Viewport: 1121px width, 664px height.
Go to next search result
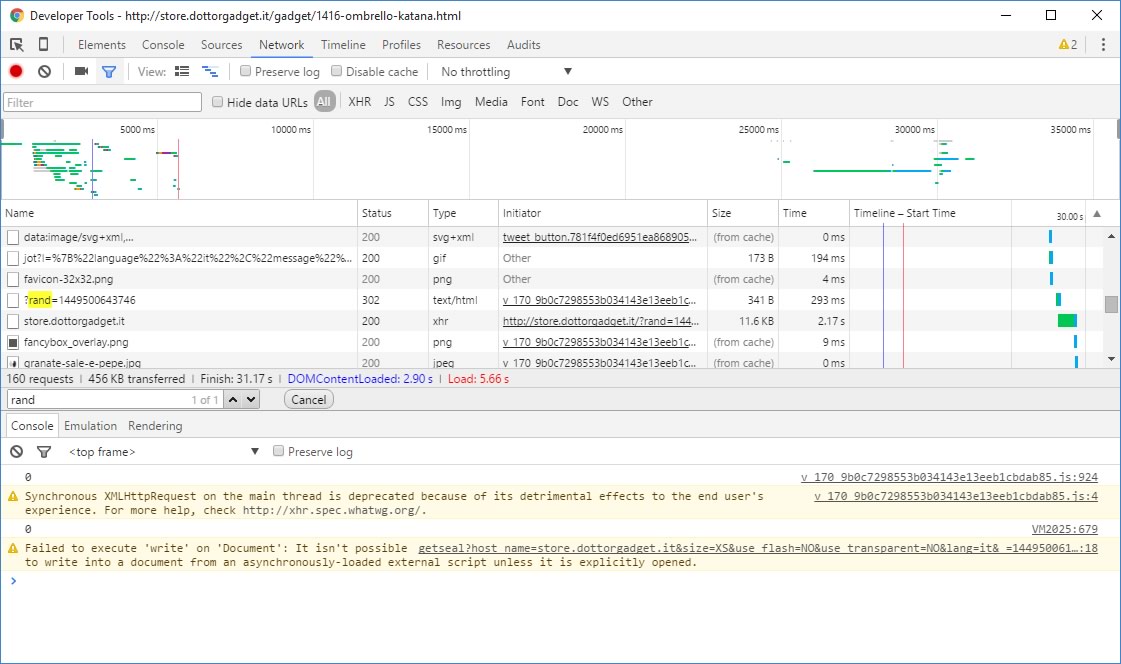(251, 400)
